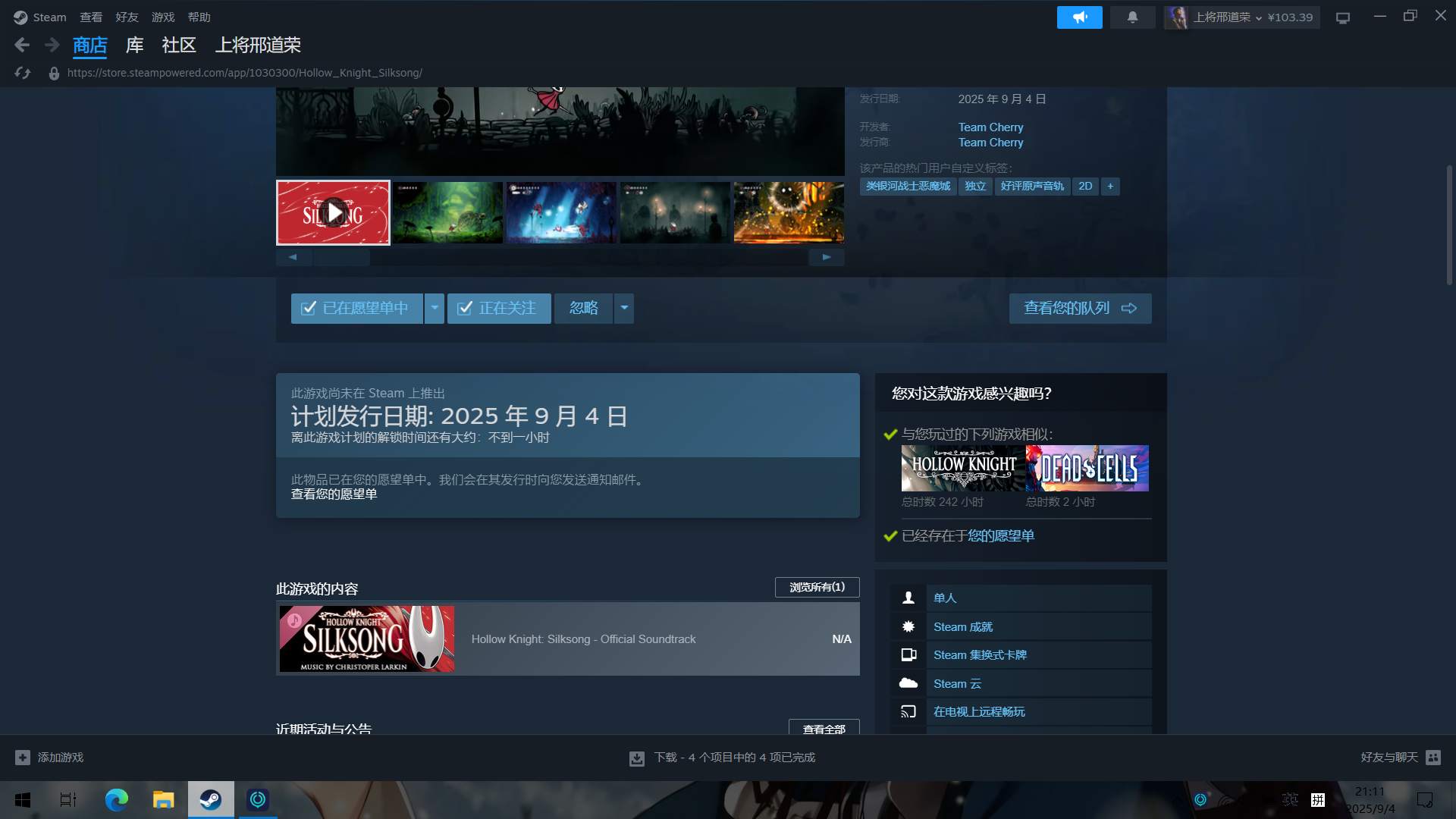Click 查看您的队列 button
The height and width of the screenshot is (819, 1456).
pos(1080,309)
